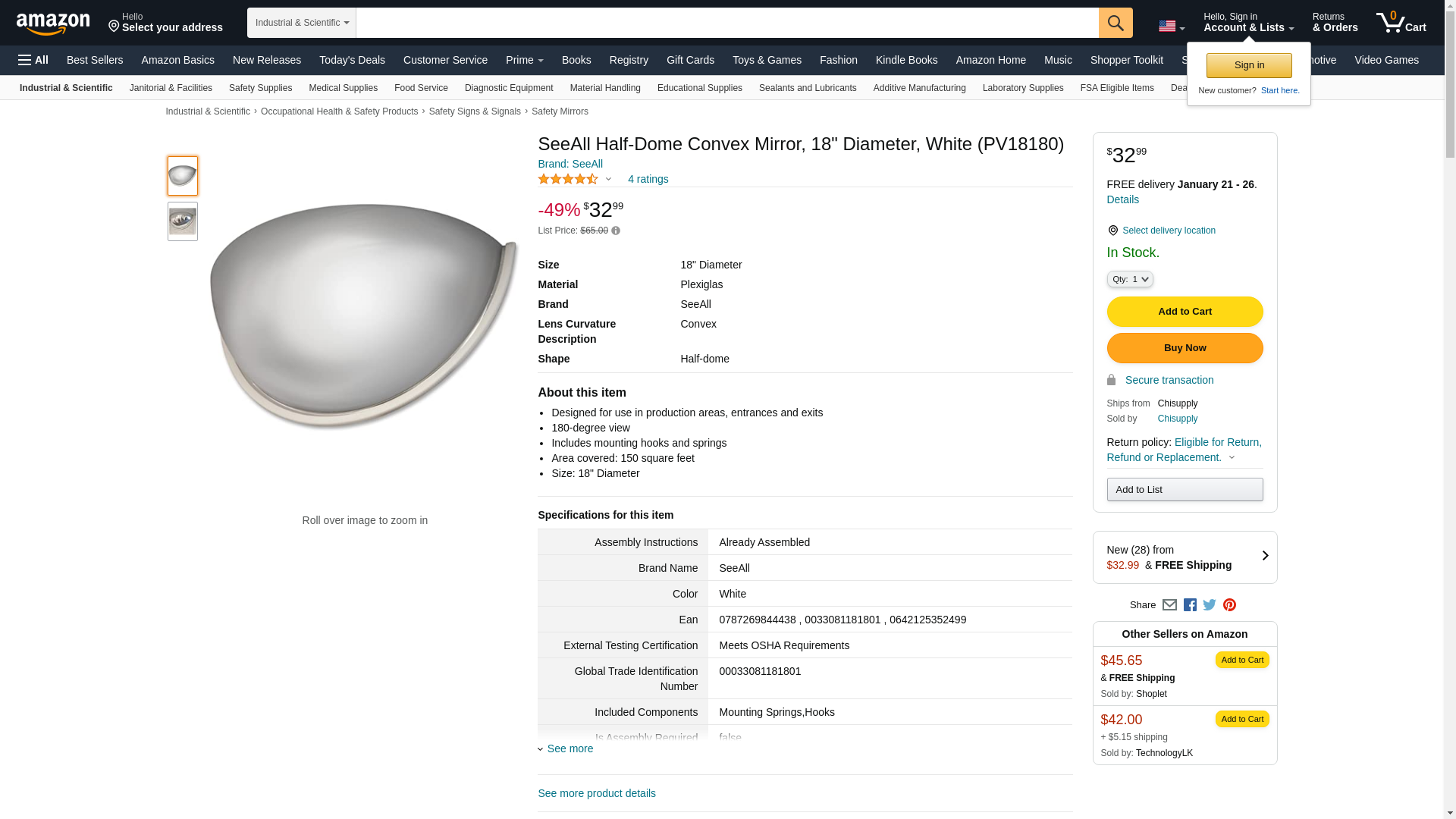The height and width of the screenshot is (819, 1456).
Task: Click the Add to Cart button
Action: (1185, 312)
